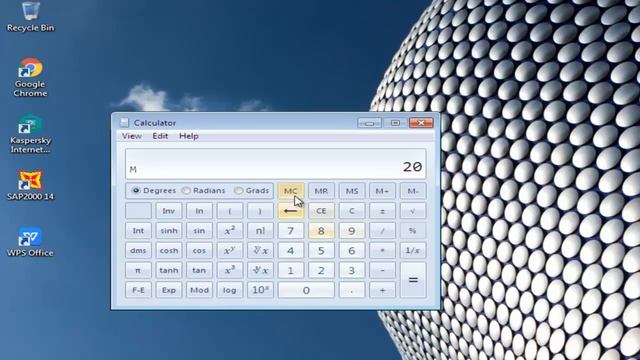This screenshot has width=640, height=360.
Task: Click the pi constant key
Action: point(138,270)
